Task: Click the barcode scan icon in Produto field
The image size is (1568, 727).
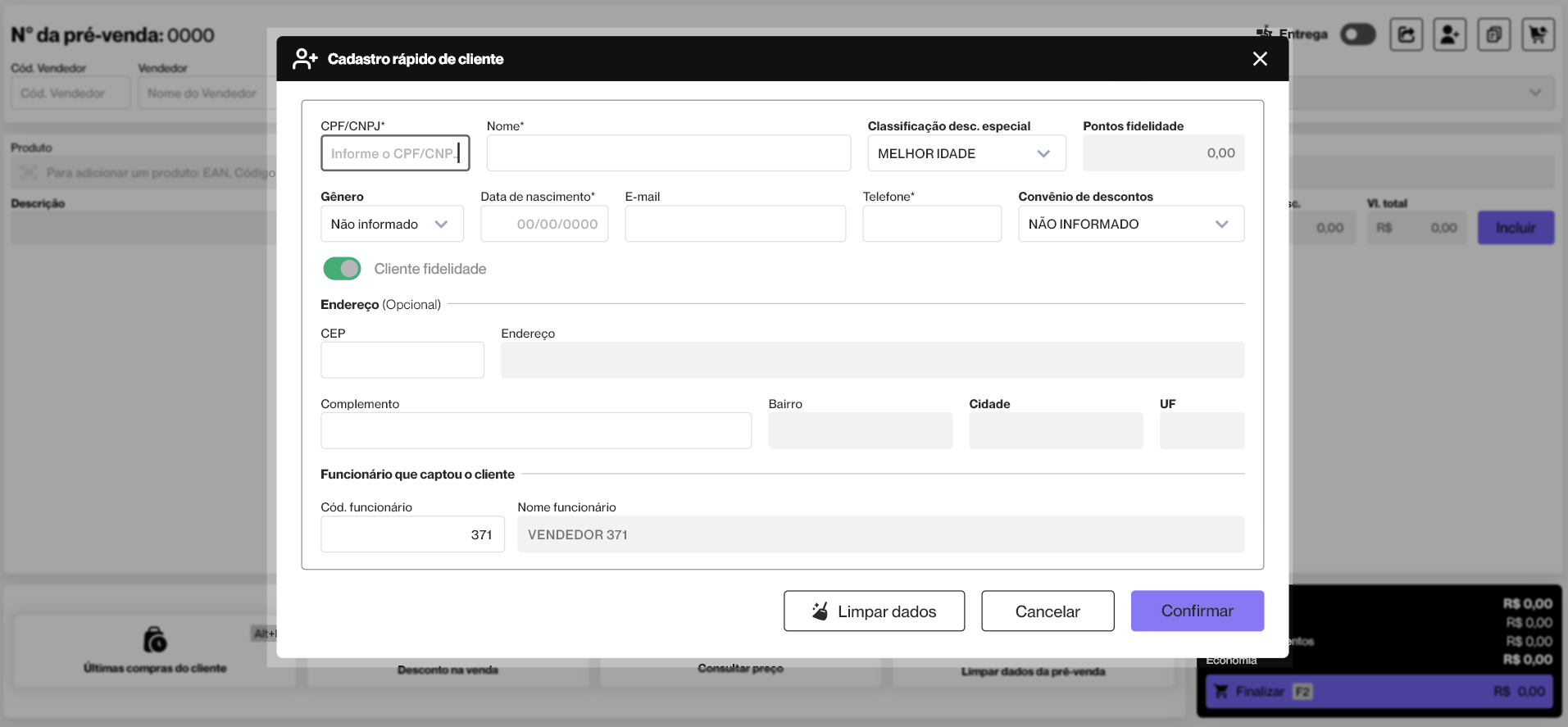Action: click(29, 173)
